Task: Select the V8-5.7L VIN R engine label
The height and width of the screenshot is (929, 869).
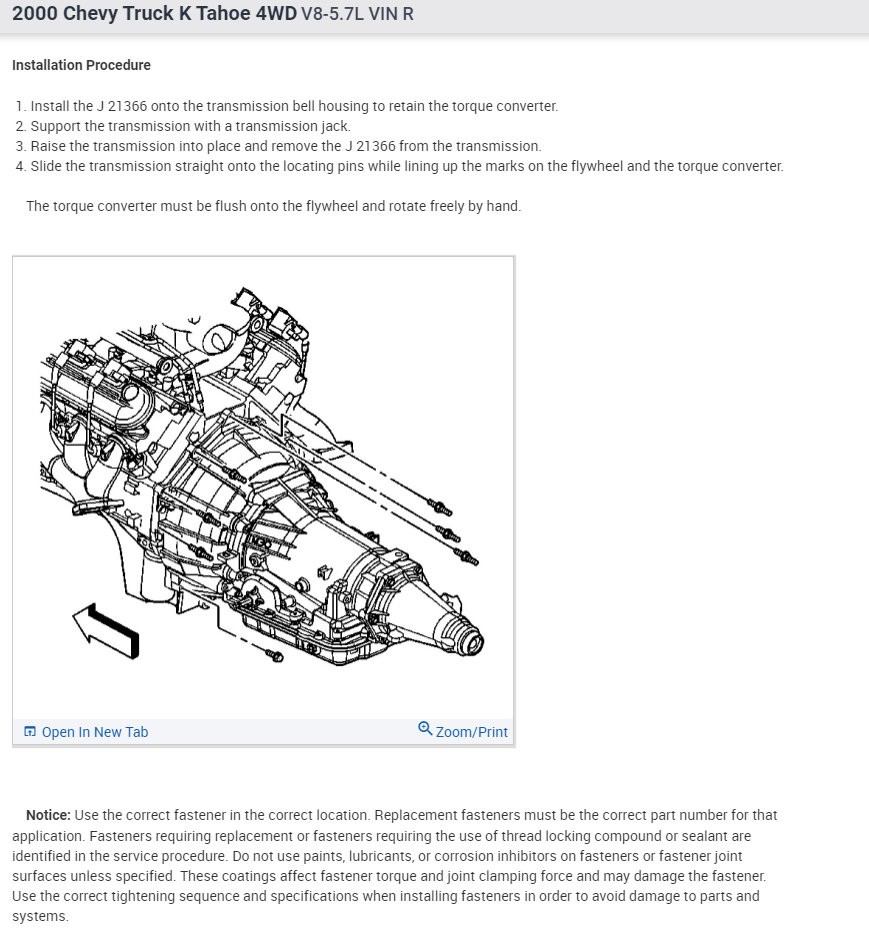Action: click(x=356, y=15)
